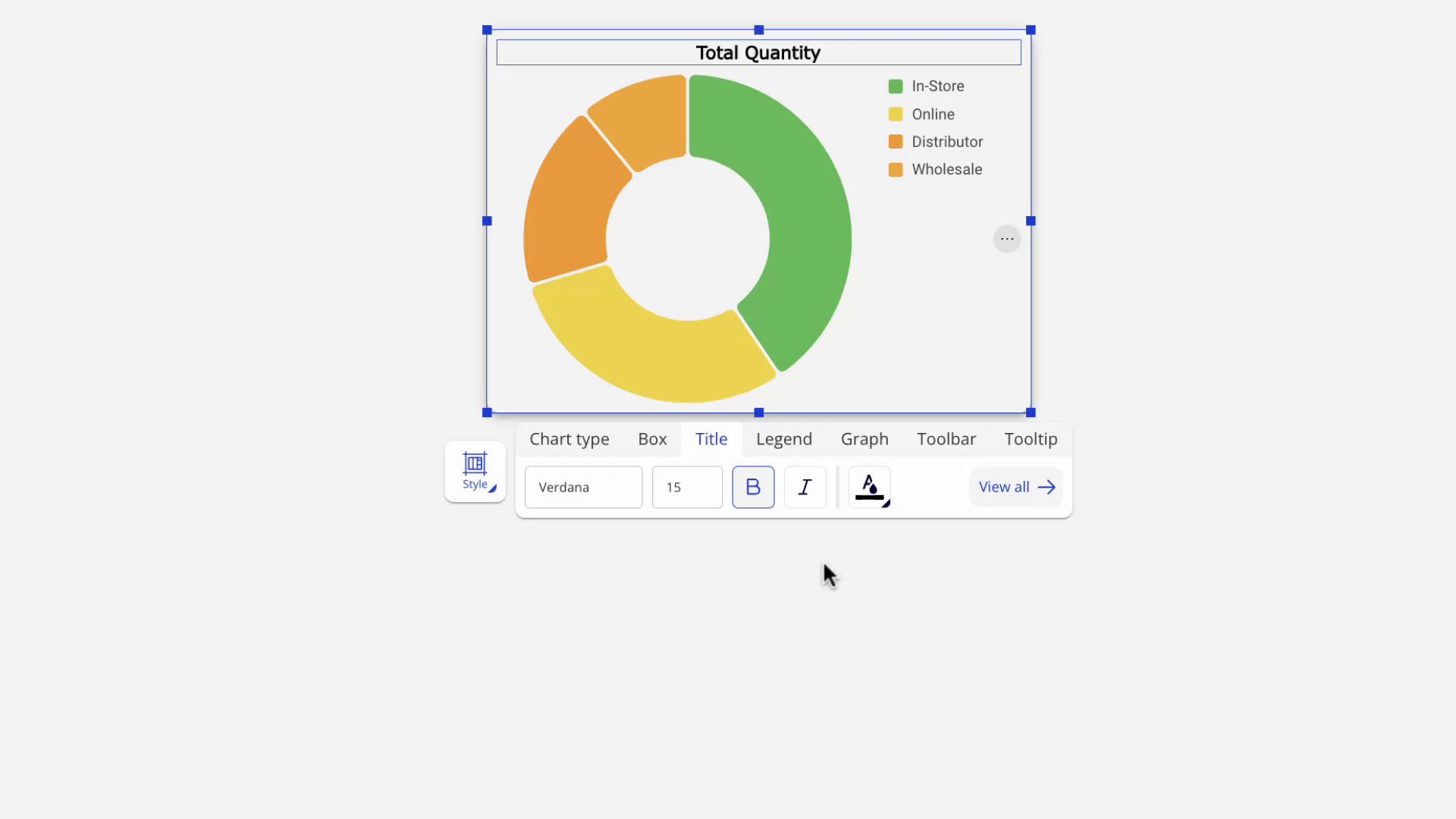Image resolution: width=1456 pixels, height=819 pixels.
Task: Open the Style panel icon
Action: [x=475, y=471]
